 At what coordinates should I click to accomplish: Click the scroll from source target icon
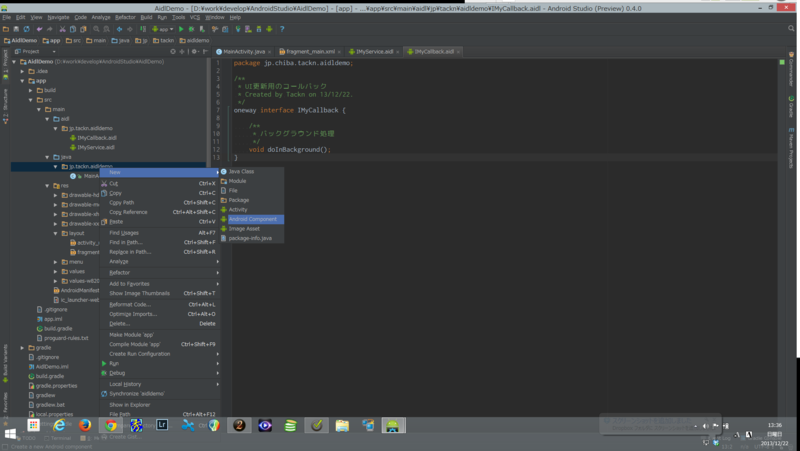point(173,52)
